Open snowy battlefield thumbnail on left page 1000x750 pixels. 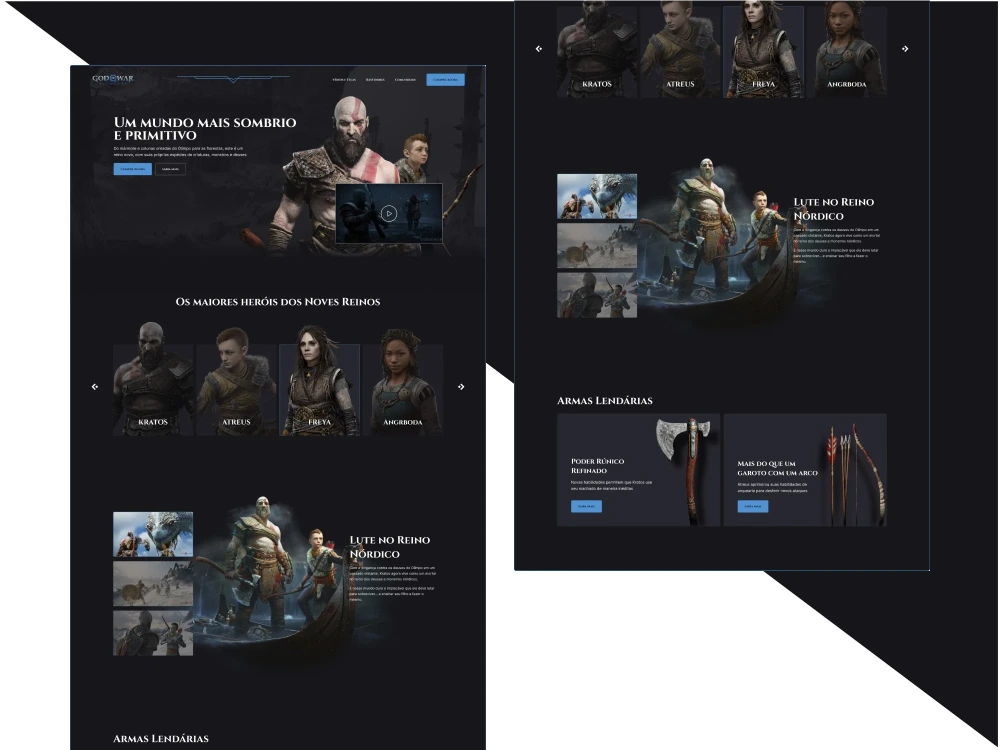(x=153, y=584)
